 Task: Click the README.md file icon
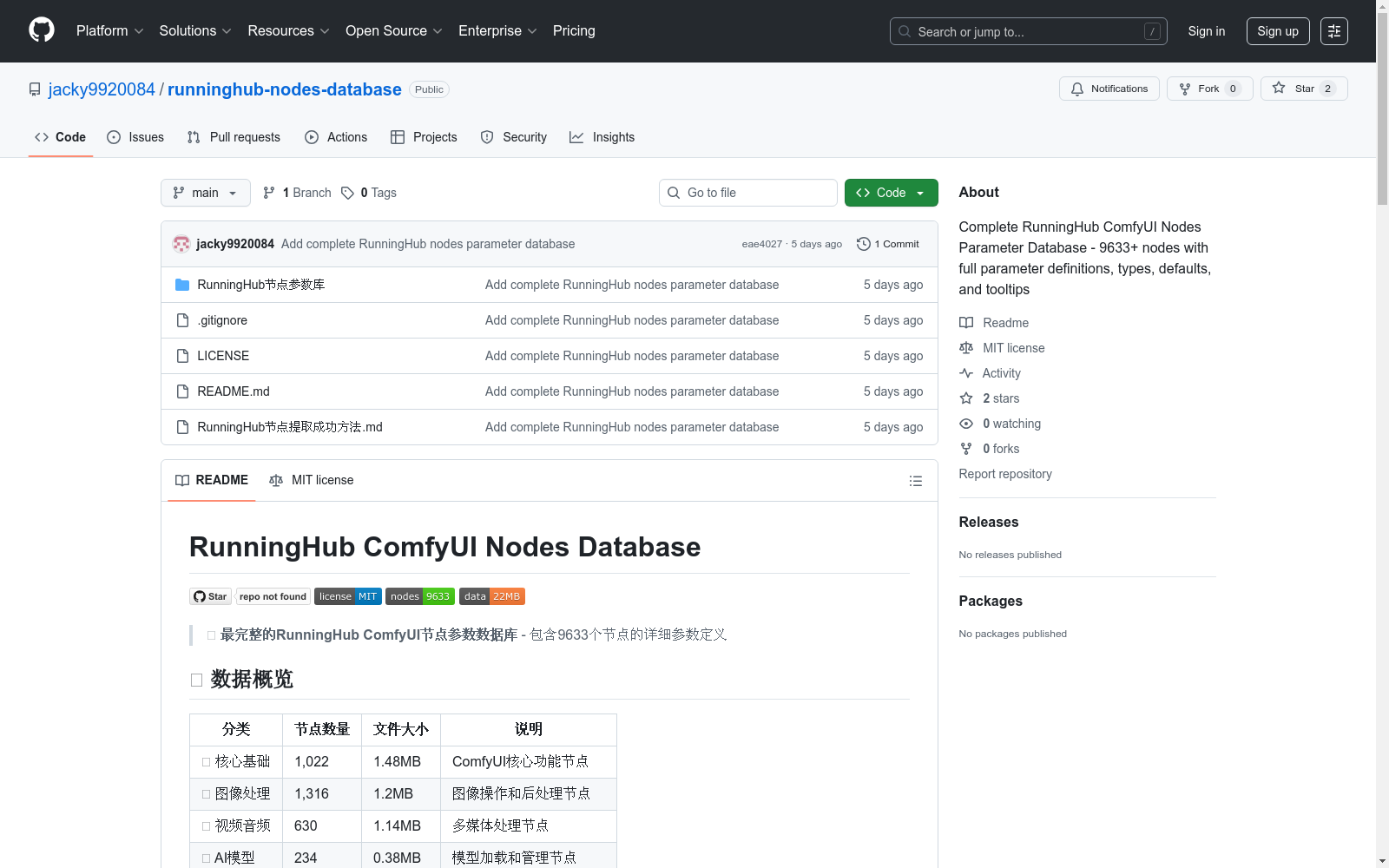pos(182,391)
